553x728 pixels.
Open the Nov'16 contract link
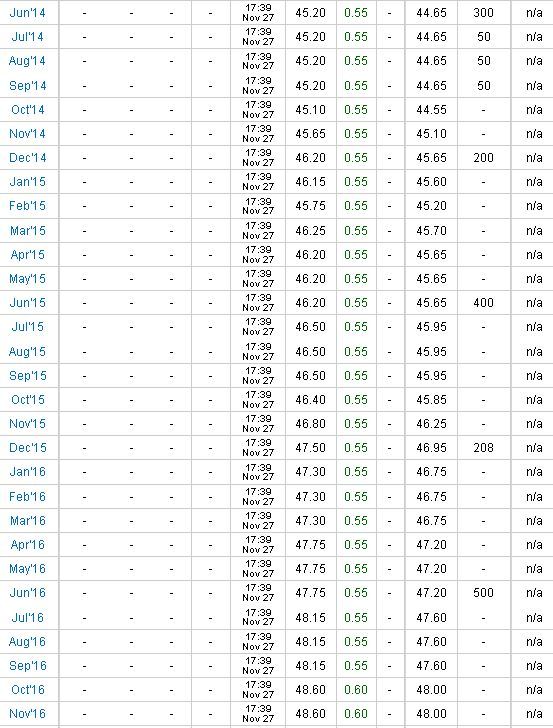pyautogui.click(x=27, y=714)
